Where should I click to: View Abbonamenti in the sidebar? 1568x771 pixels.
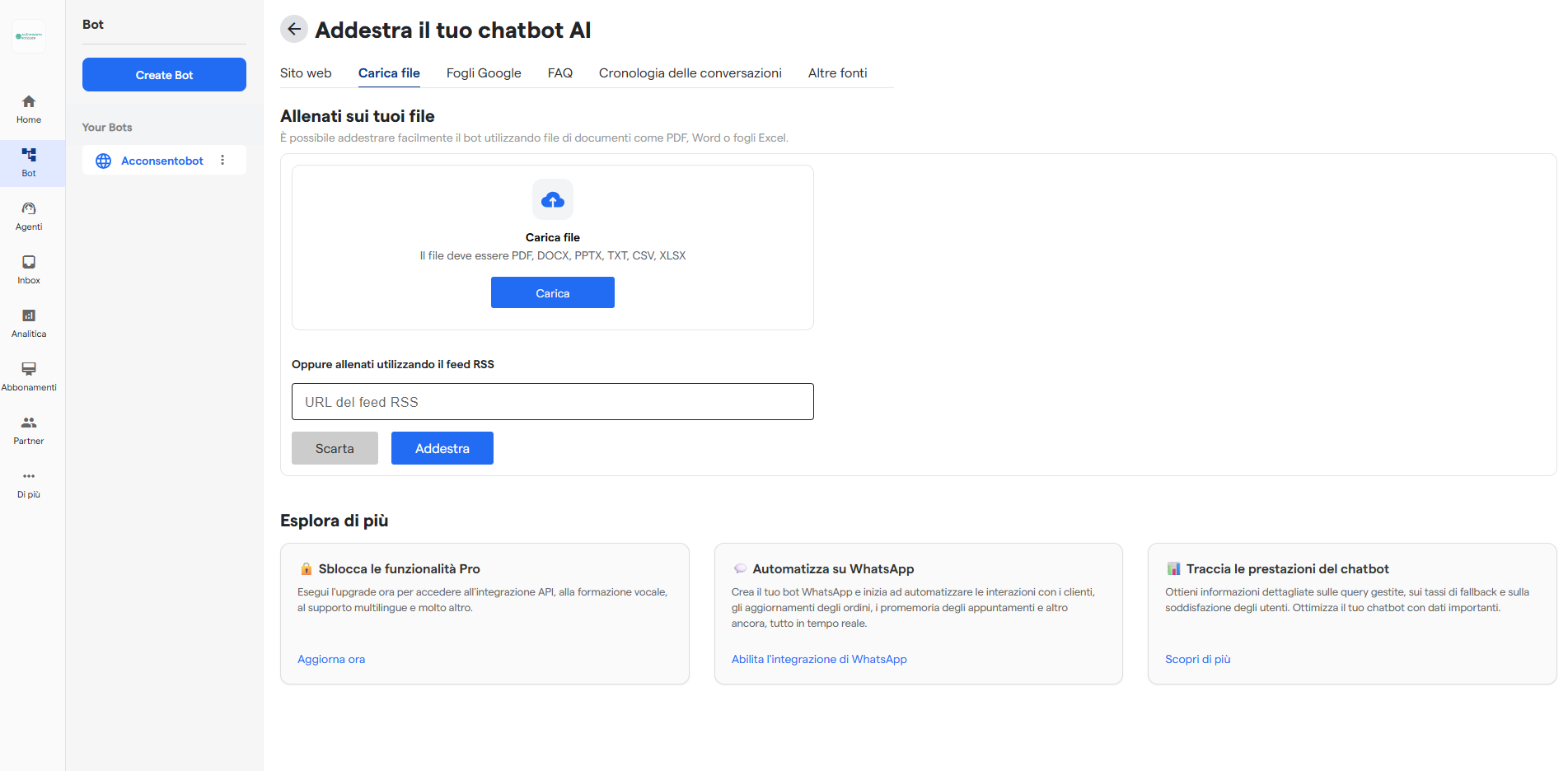pos(29,376)
